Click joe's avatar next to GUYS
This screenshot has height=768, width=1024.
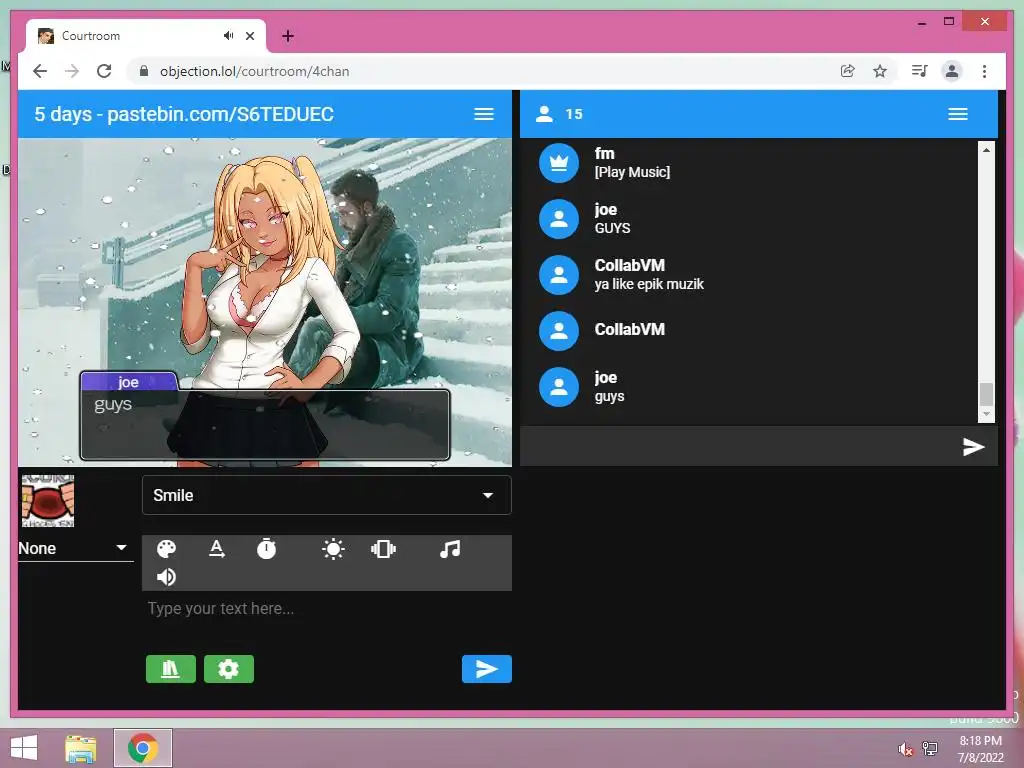pyautogui.click(x=559, y=219)
